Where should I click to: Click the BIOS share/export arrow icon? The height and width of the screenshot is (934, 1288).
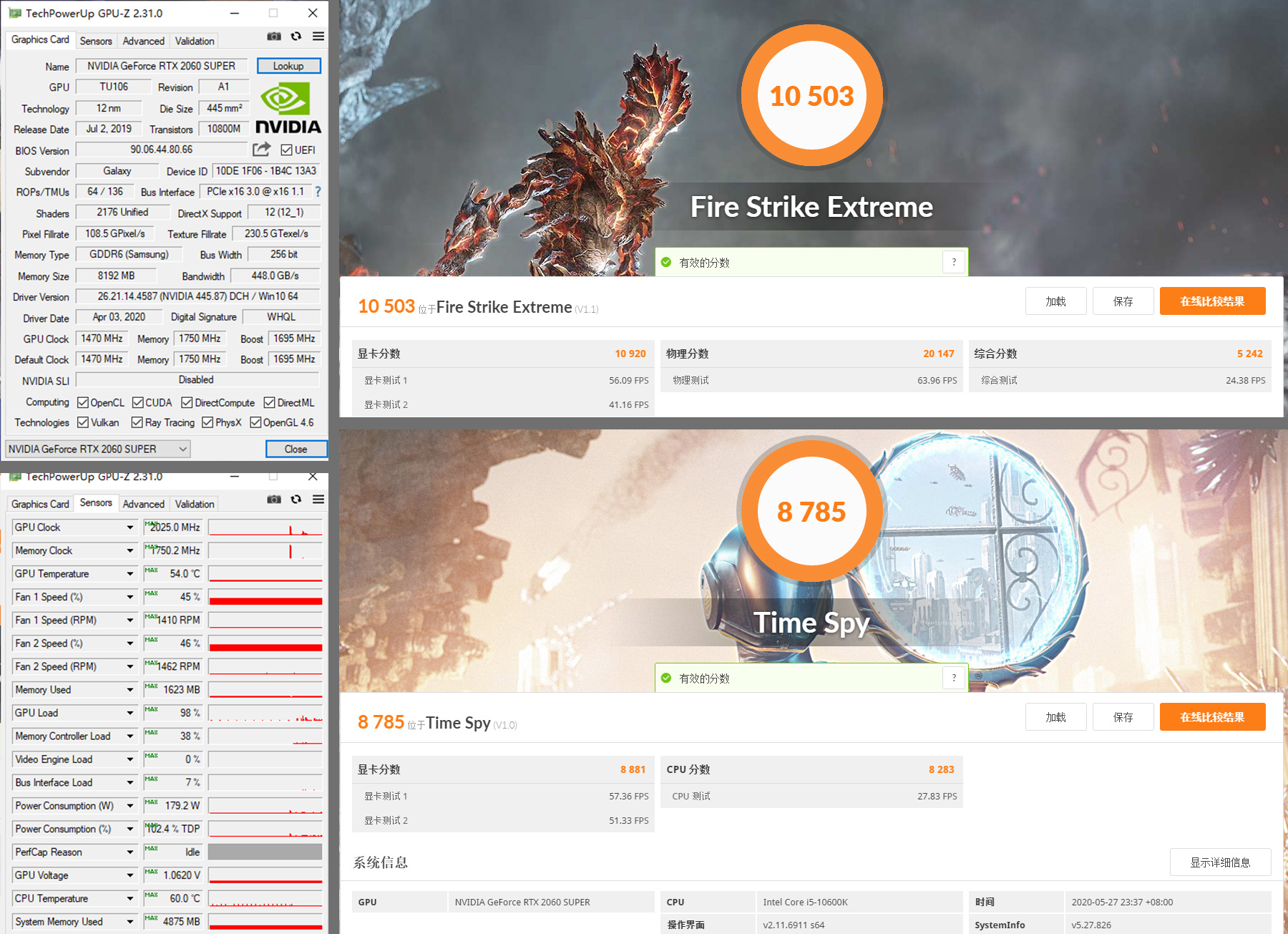(262, 150)
